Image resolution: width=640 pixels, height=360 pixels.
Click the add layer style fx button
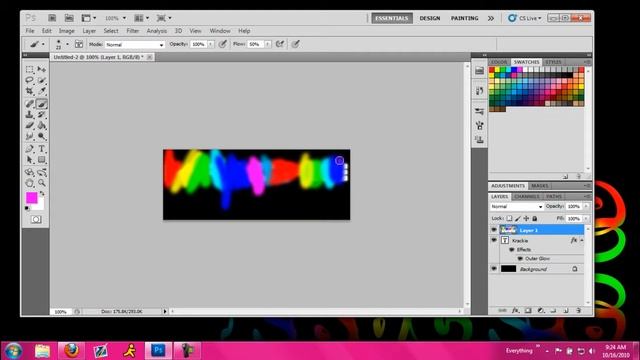[x=516, y=311]
